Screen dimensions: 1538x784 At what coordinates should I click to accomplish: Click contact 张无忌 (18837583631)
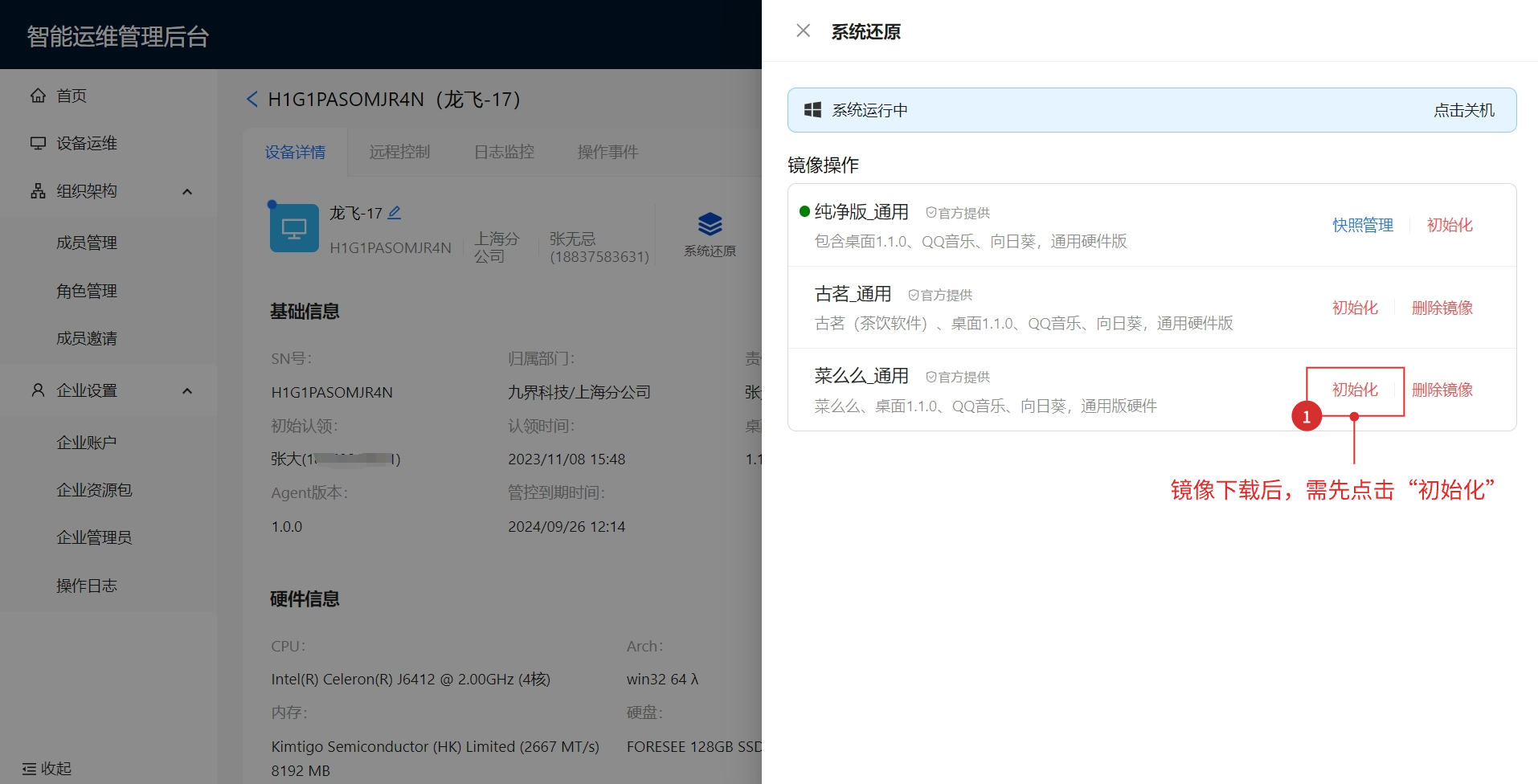[x=599, y=247]
